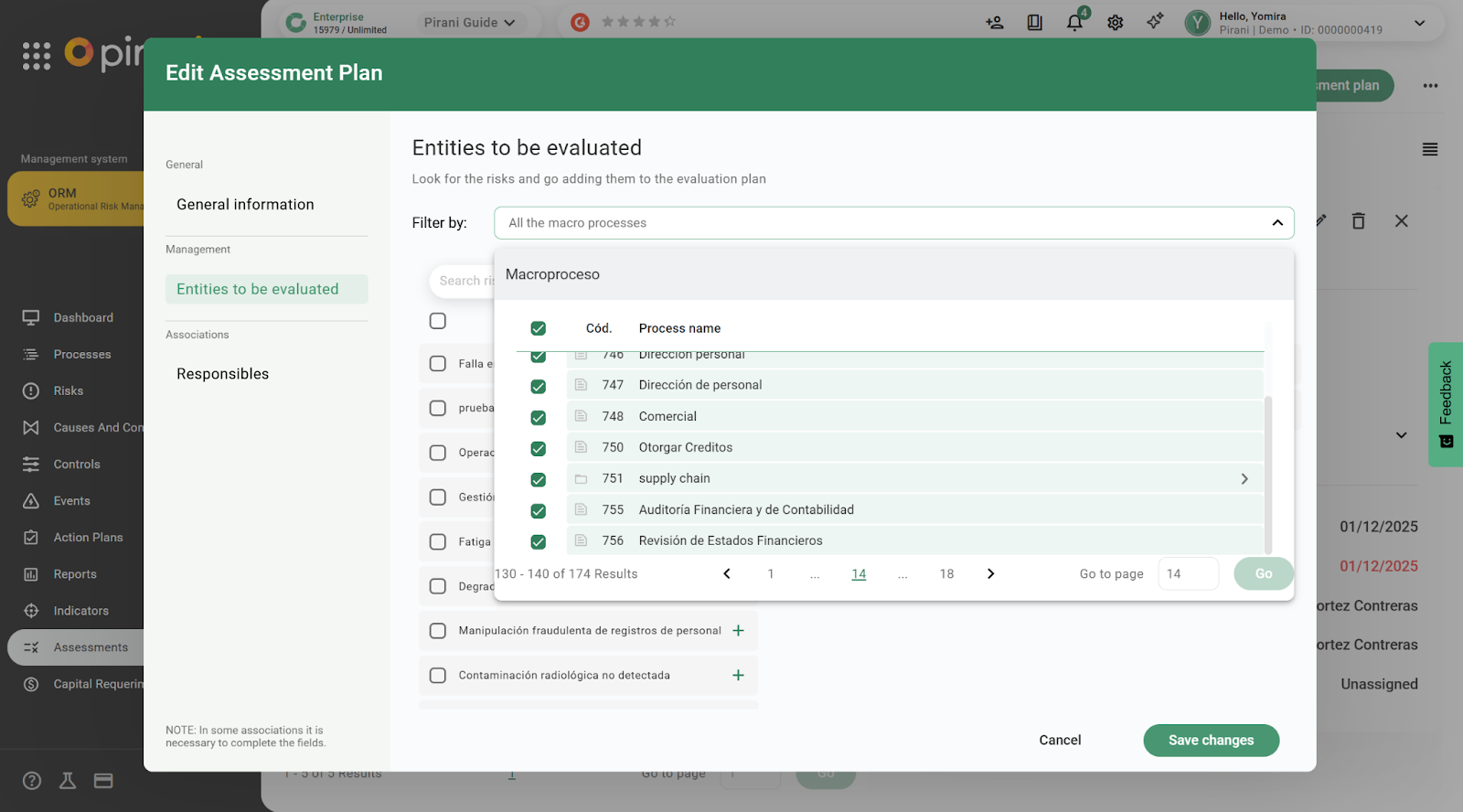Click the Save changes button

coord(1211,741)
